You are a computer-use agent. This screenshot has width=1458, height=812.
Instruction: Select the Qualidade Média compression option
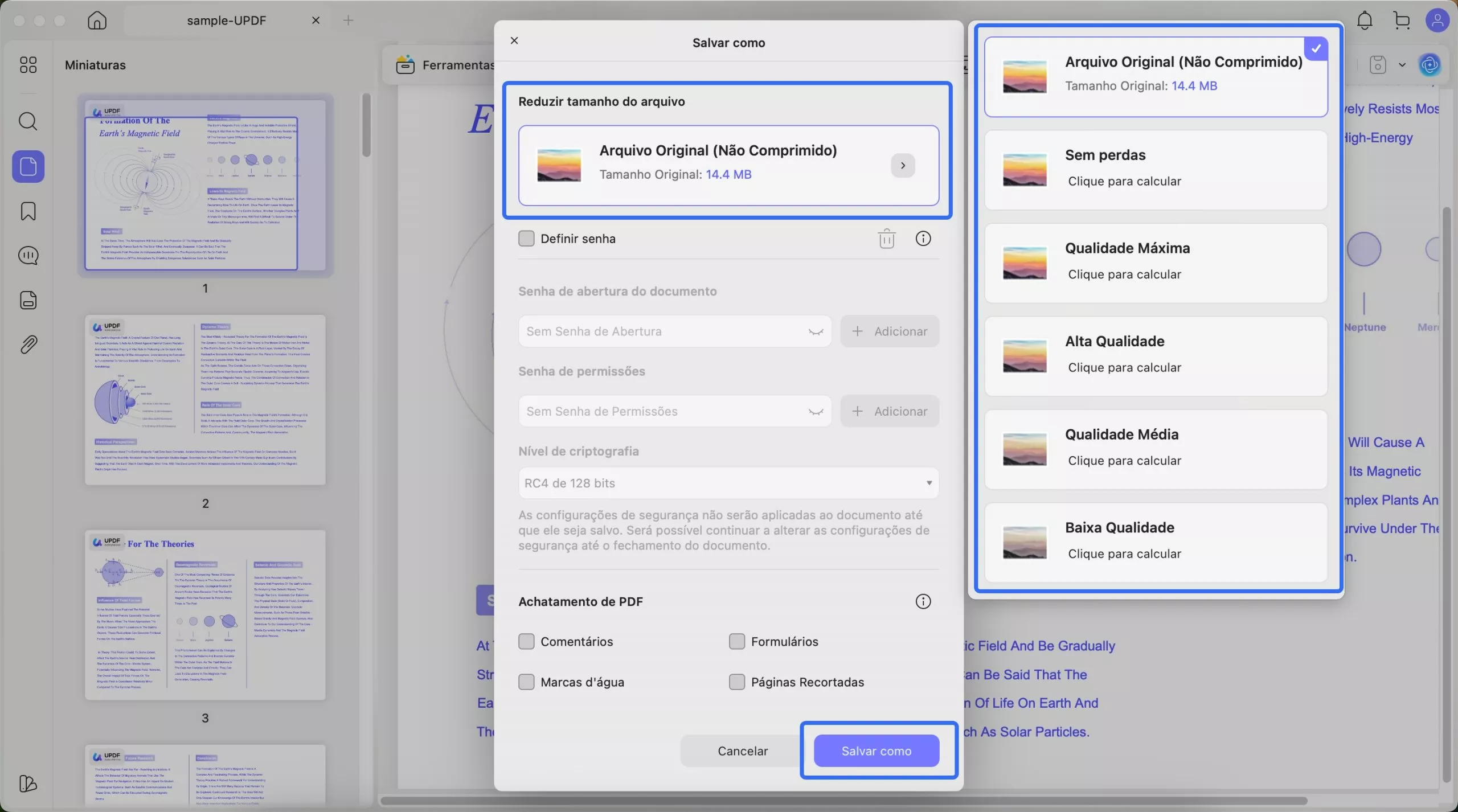click(1156, 449)
